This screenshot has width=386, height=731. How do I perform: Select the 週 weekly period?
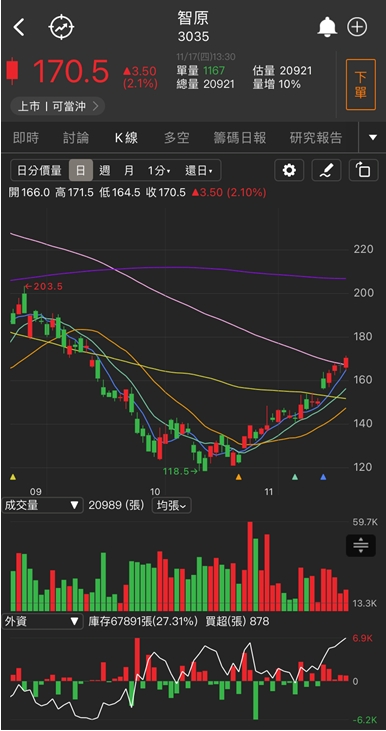[105, 171]
